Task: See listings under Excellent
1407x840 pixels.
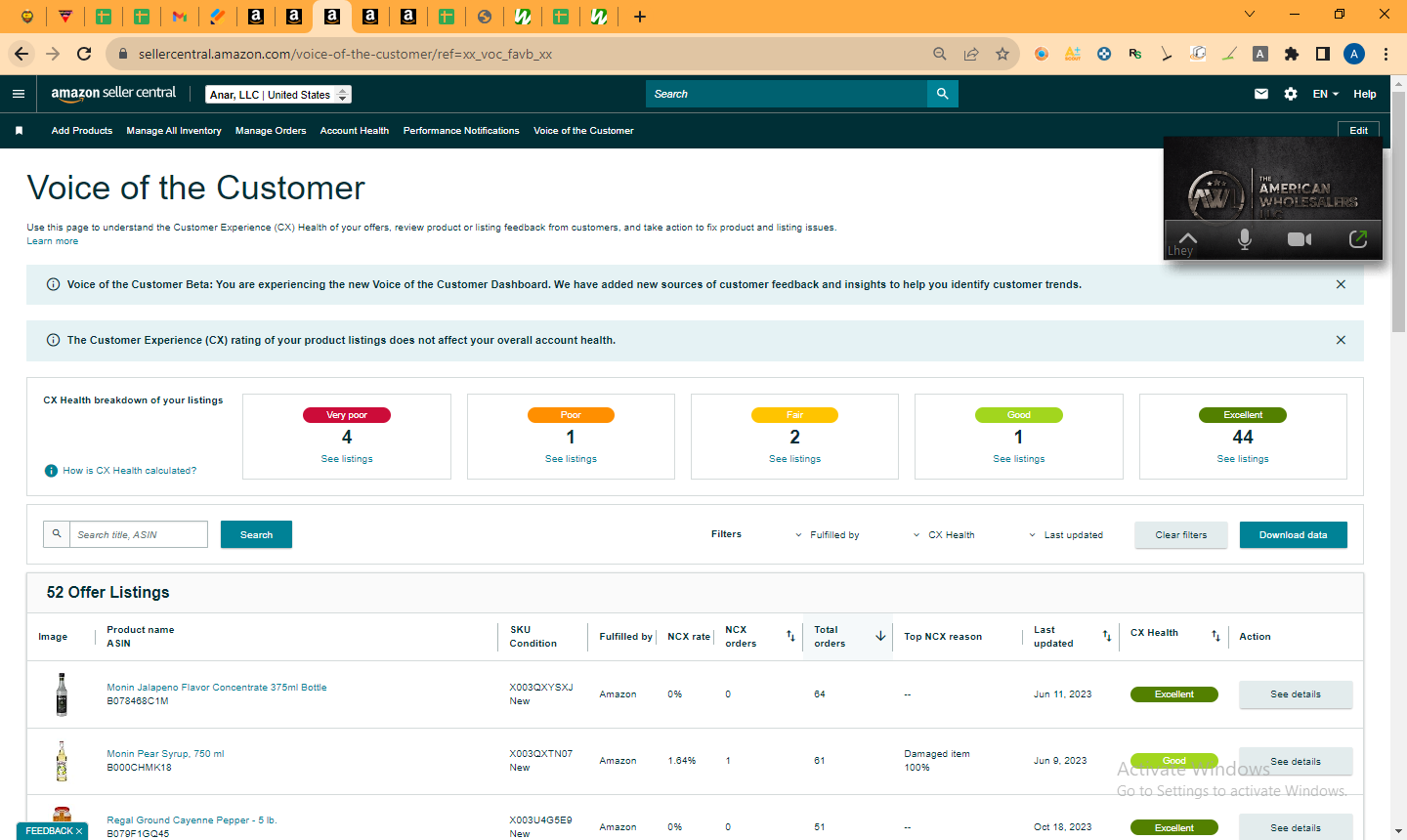Action: click(x=1243, y=459)
